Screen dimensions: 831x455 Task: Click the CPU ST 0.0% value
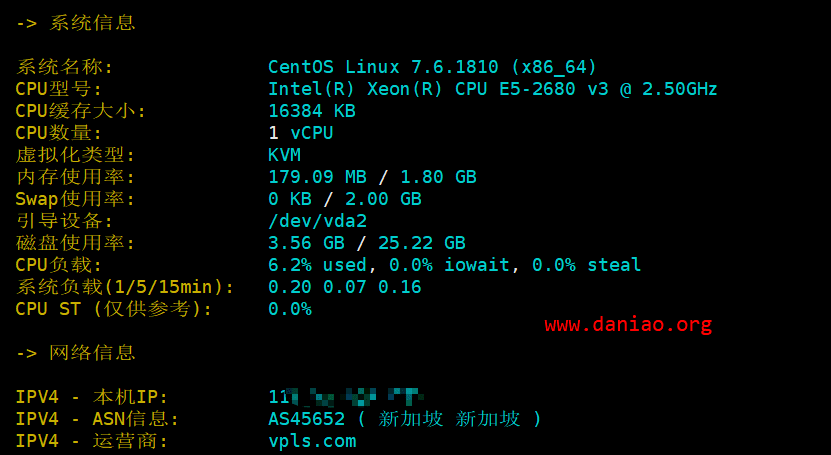pyautogui.click(x=290, y=309)
